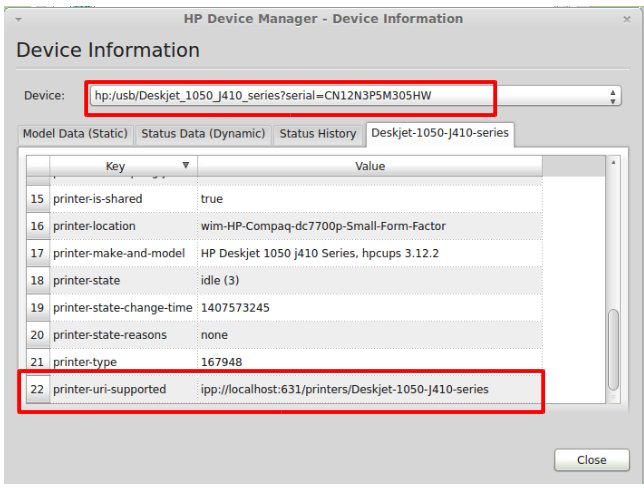644x494 pixels.
Task: Select the 'none' value cell
Action: pyautogui.click(x=370, y=335)
